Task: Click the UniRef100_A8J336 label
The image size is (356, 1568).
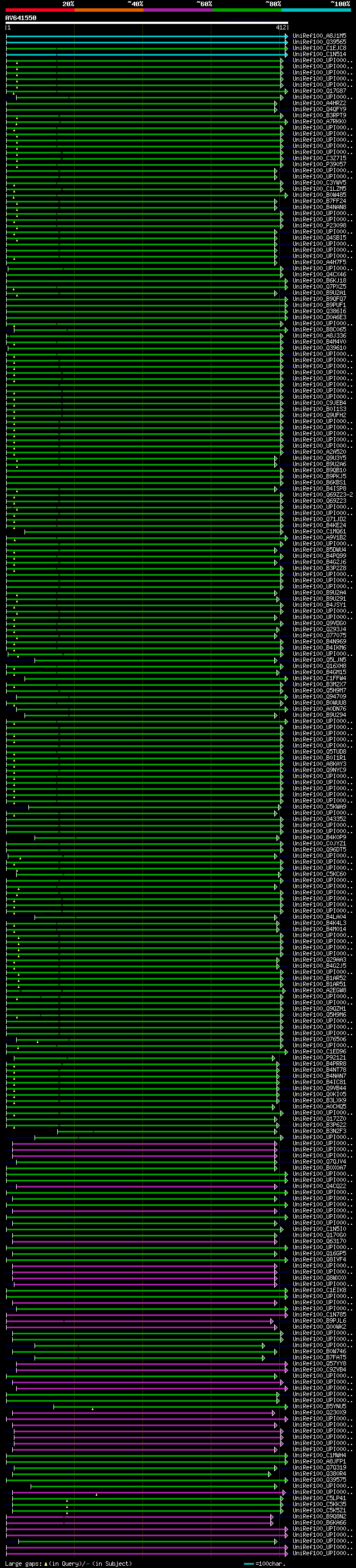Action: pyautogui.click(x=319, y=335)
